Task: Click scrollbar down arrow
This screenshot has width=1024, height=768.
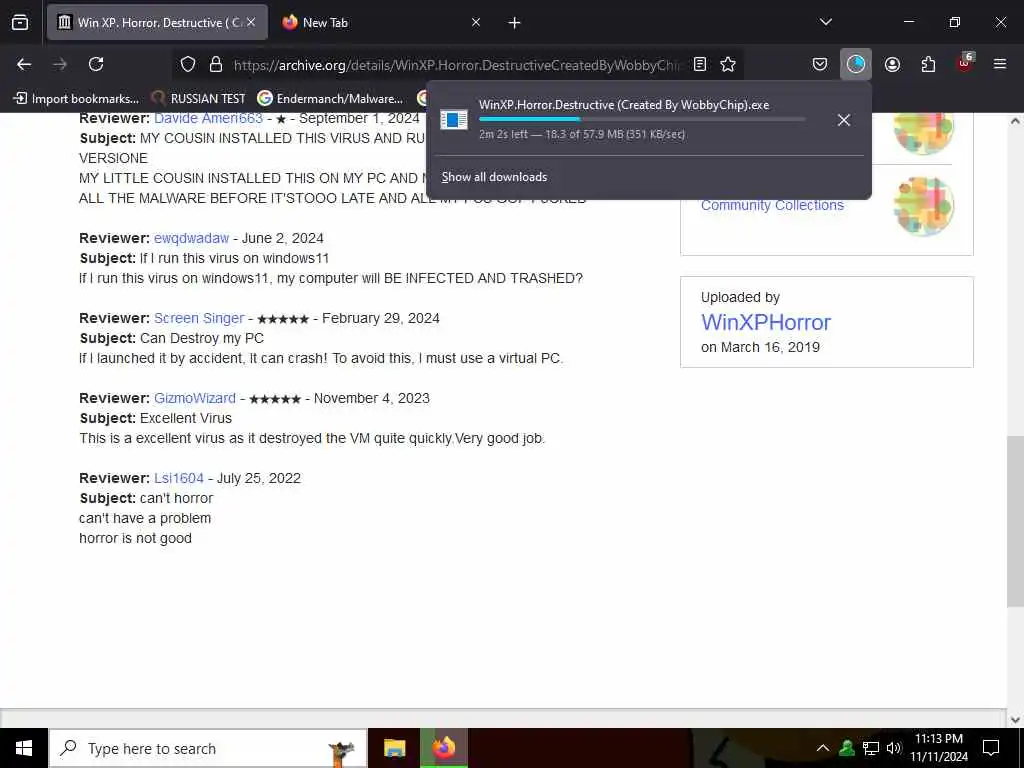Action: coord(1015,720)
